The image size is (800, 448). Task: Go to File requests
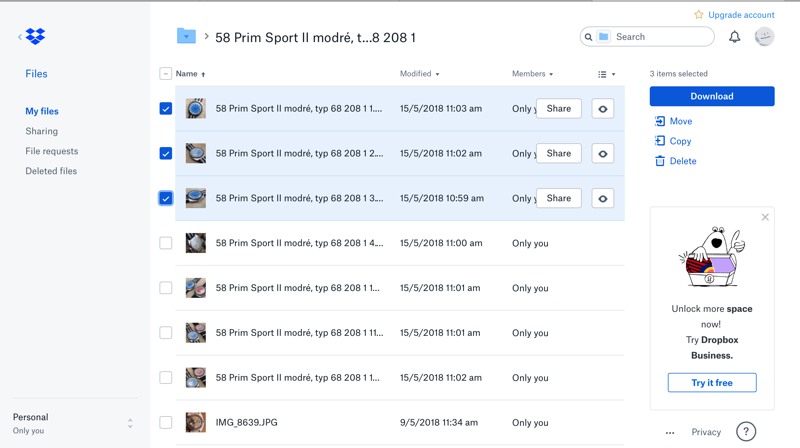[x=52, y=151]
